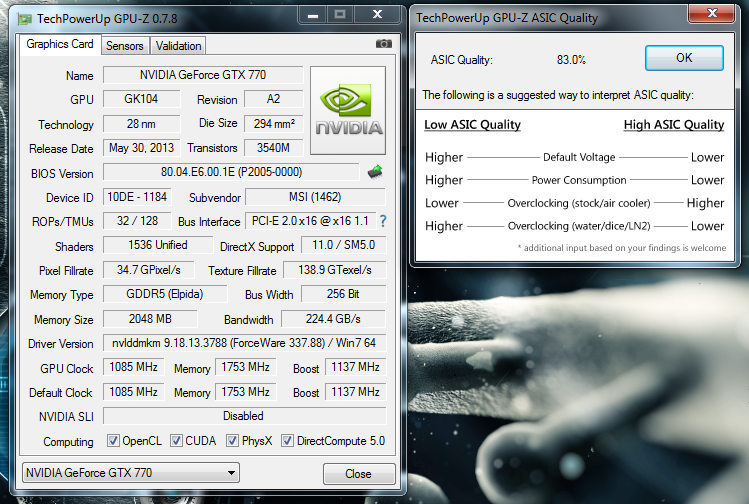Toggle the PhysX checkbox
The height and width of the screenshot is (504, 749).
tap(233, 440)
